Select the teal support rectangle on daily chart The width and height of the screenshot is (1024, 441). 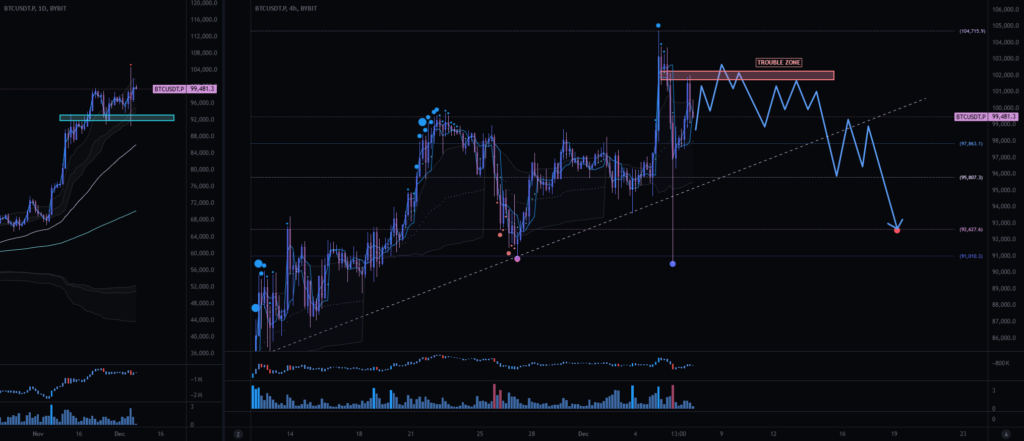[116, 118]
